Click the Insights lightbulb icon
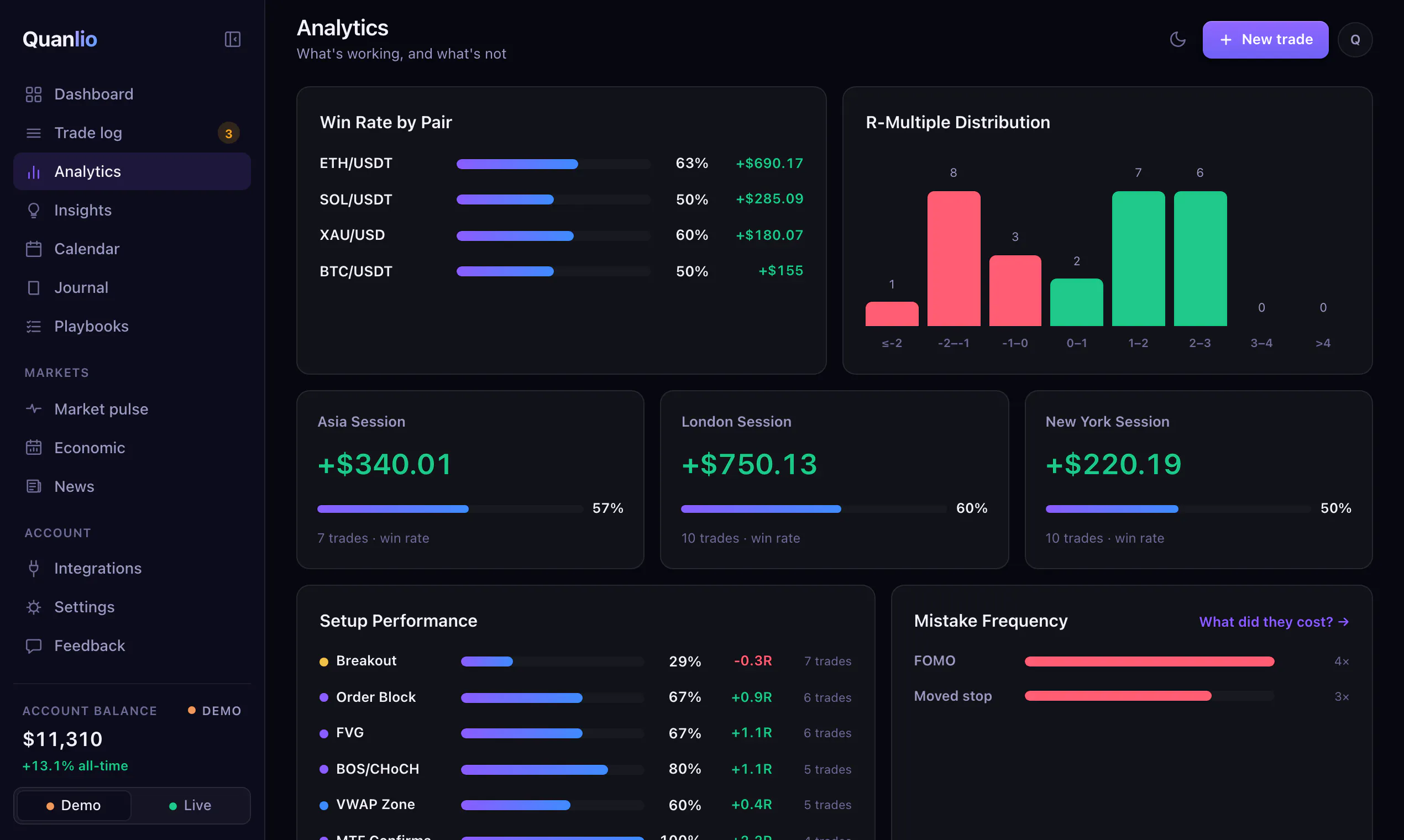1404x840 pixels. click(x=33, y=210)
